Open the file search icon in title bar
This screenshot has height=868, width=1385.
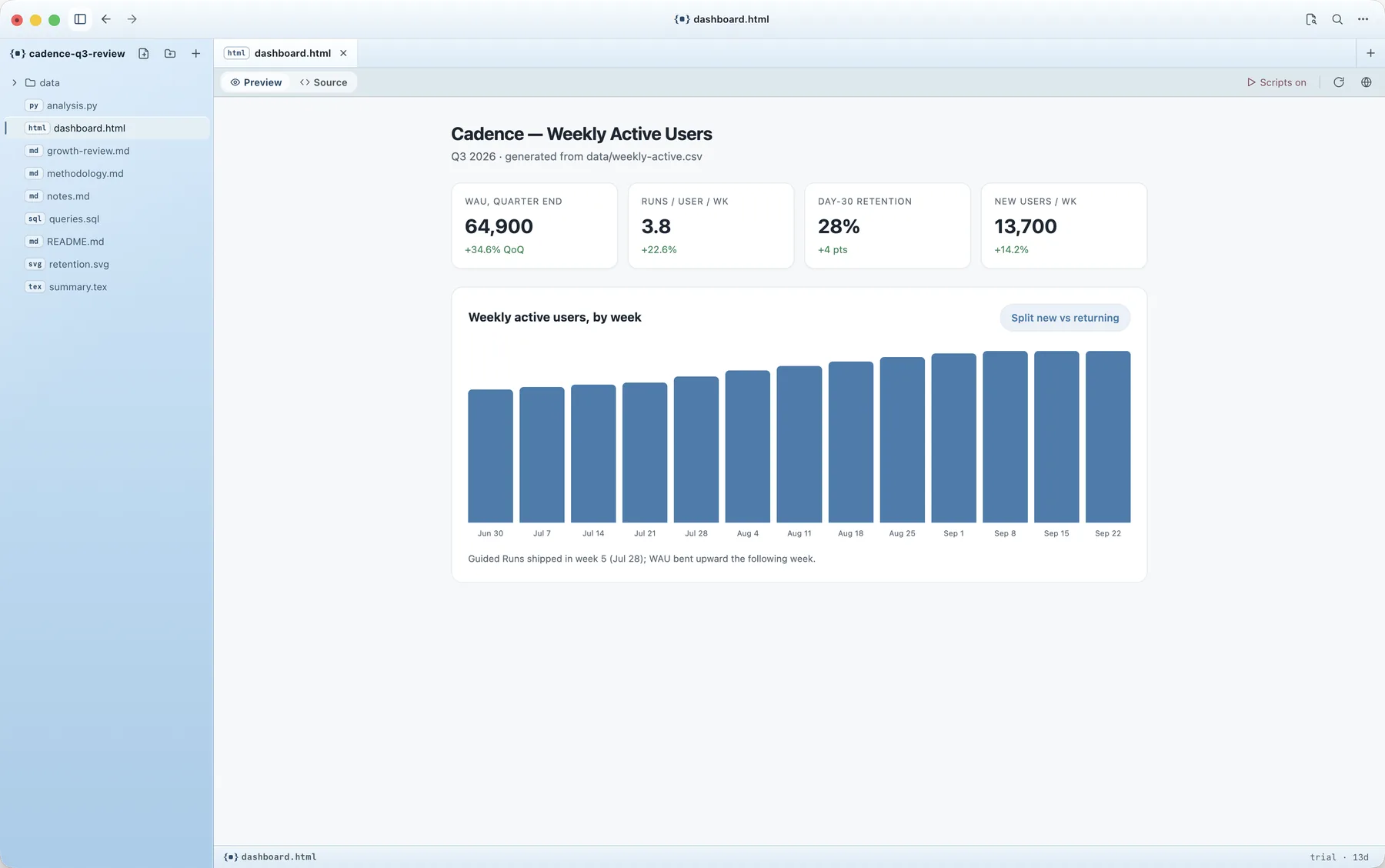(x=1311, y=19)
